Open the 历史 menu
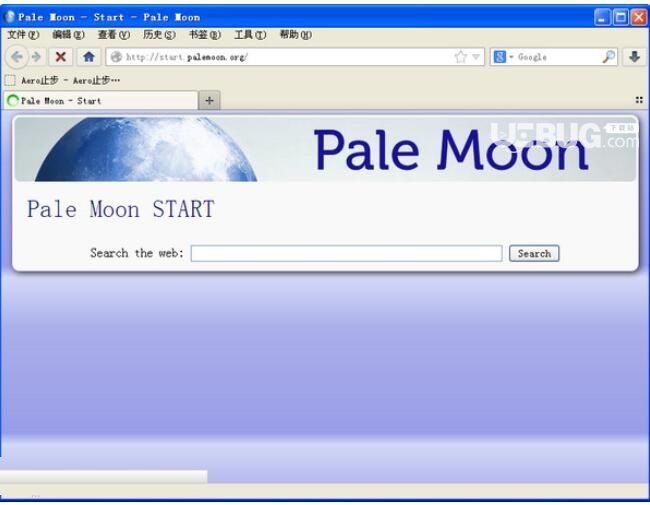650x505 pixels. (x=159, y=35)
